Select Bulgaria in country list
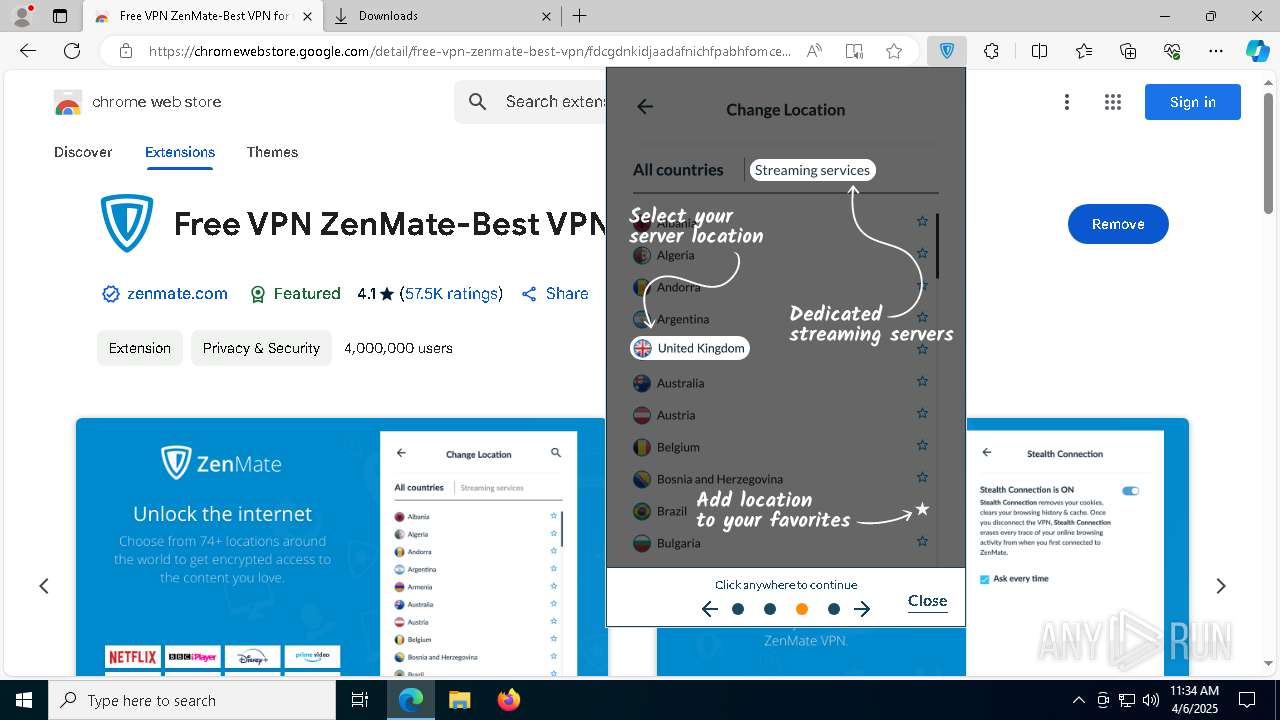This screenshot has width=1280, height=720. pos(666,543)
